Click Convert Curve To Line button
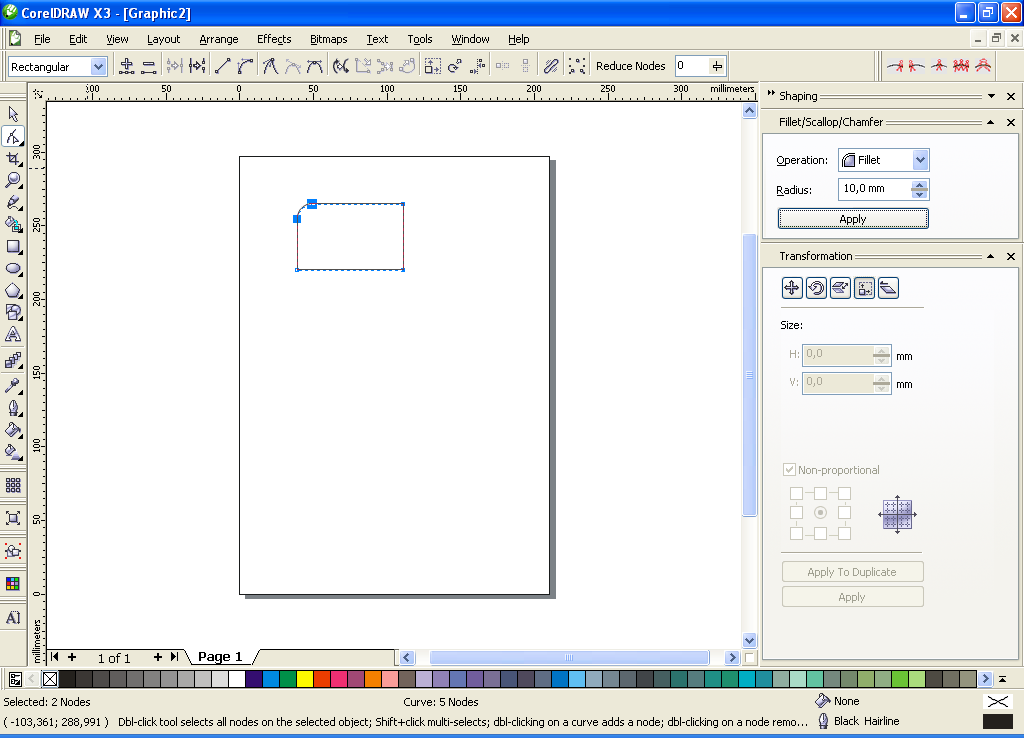 [x=223, y=66]
